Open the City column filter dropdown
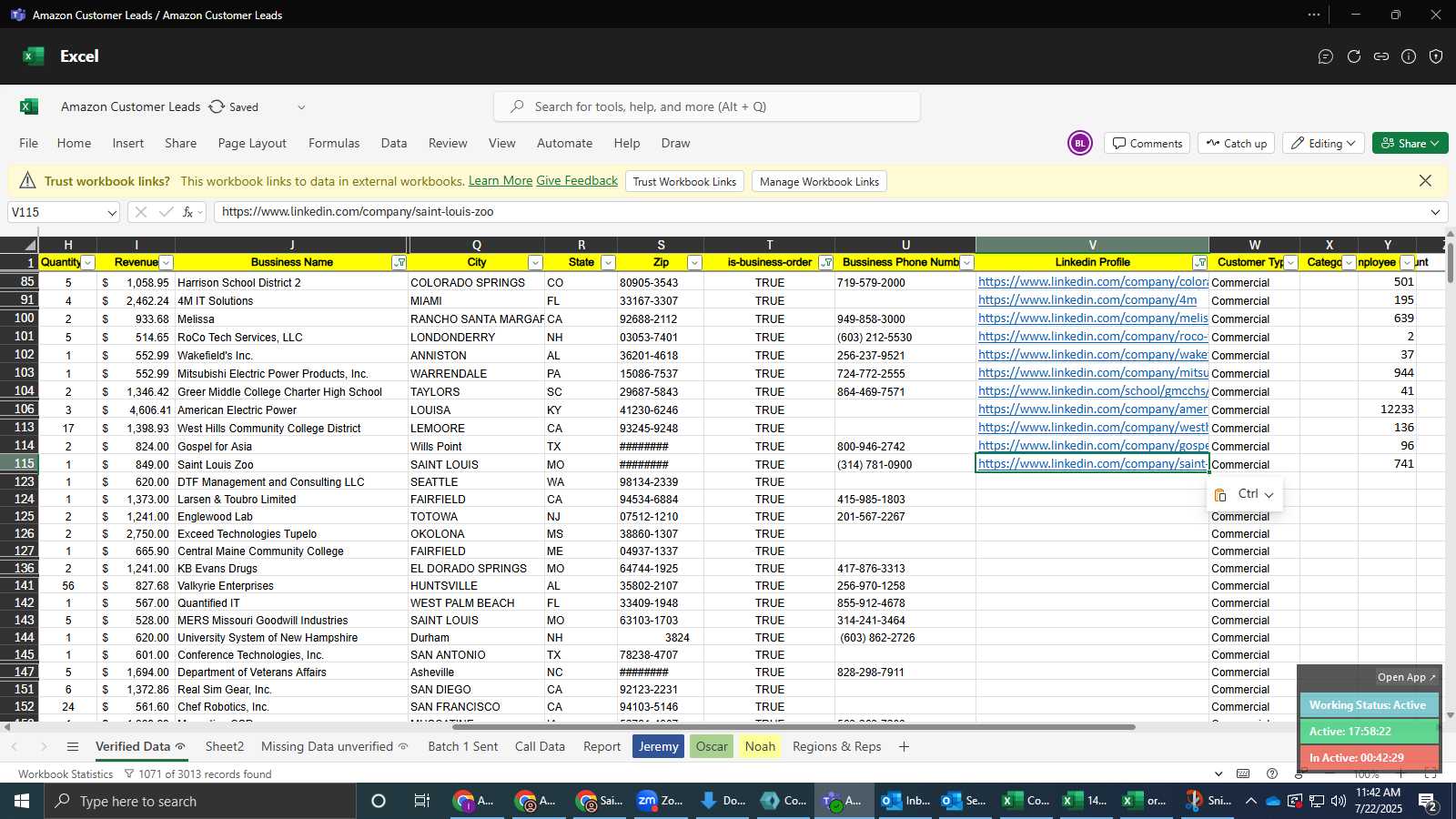 click(x=535, y=262)
